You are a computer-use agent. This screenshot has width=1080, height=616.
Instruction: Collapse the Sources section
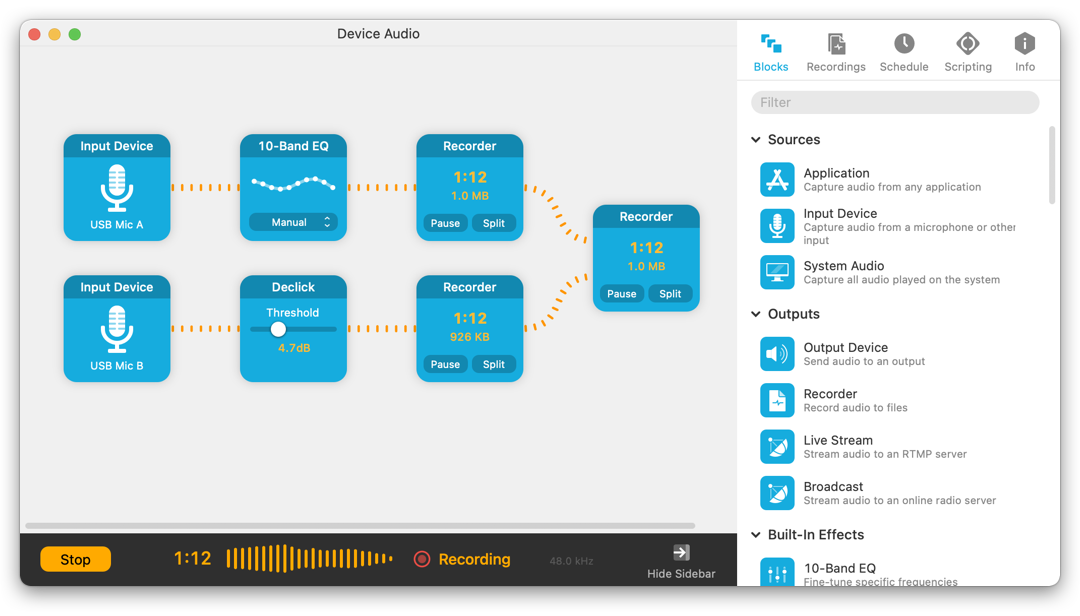[x=756, y=140]
